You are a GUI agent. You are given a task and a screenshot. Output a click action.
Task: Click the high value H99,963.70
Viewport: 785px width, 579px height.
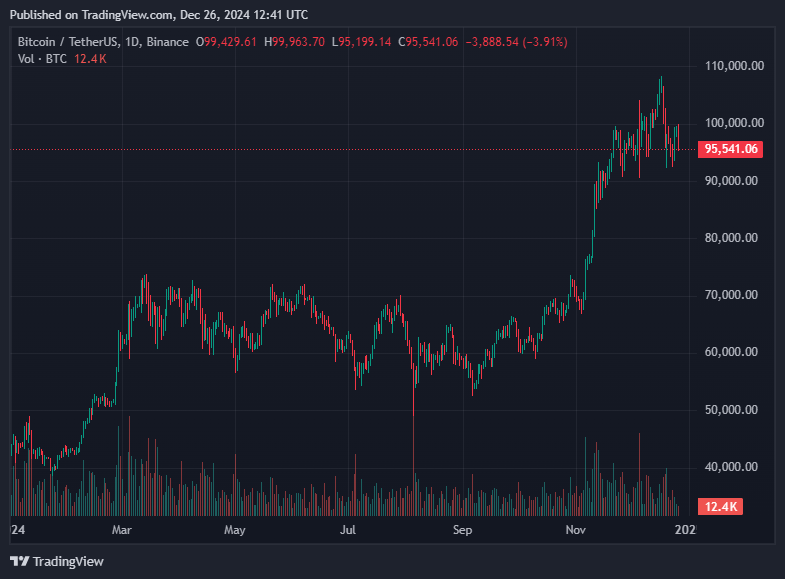click(x=294, y=42)
